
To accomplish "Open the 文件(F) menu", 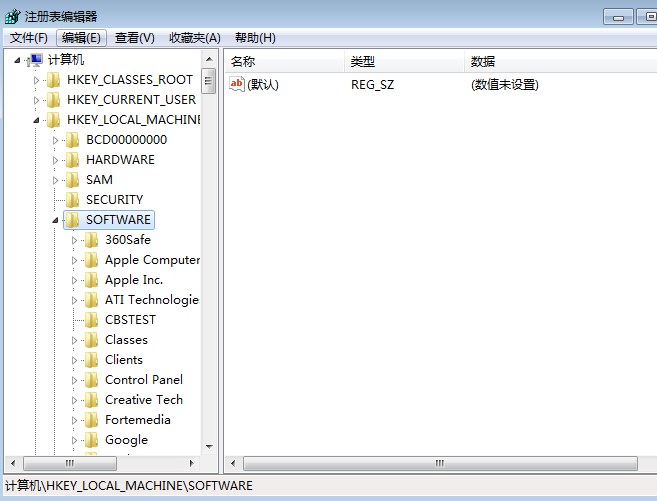I will point(28,38).
